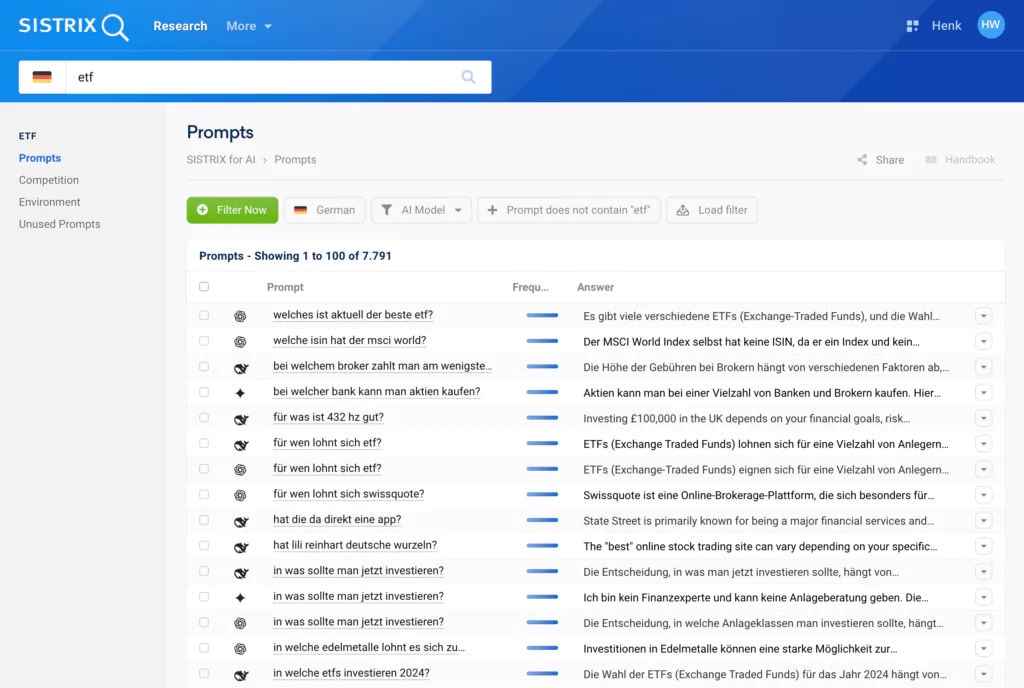Open the AI Model filter dropdown
The image size is (1024, 688).
click(421, 210)
